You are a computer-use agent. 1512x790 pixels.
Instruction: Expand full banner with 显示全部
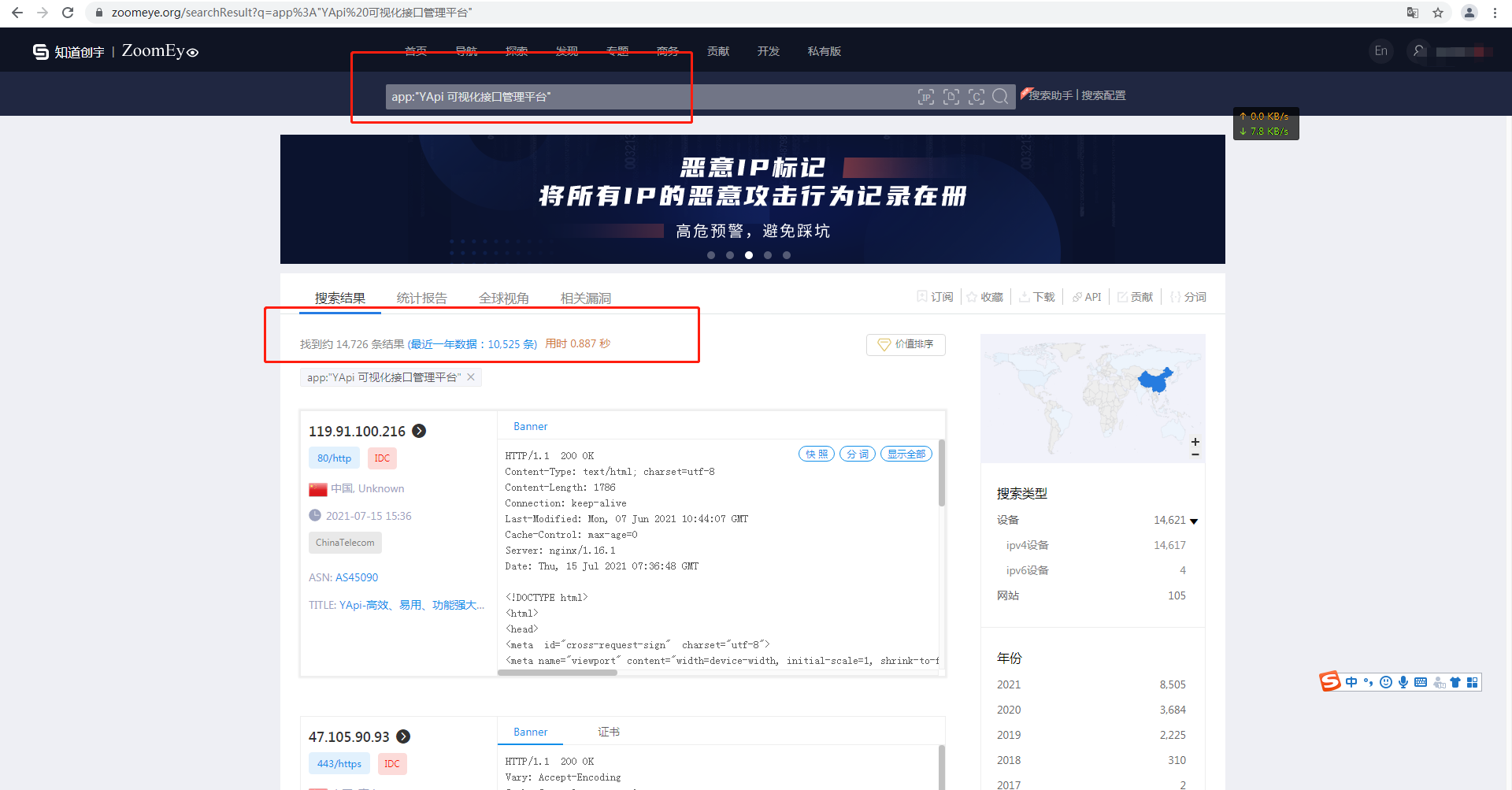click(x=906, y=454)
